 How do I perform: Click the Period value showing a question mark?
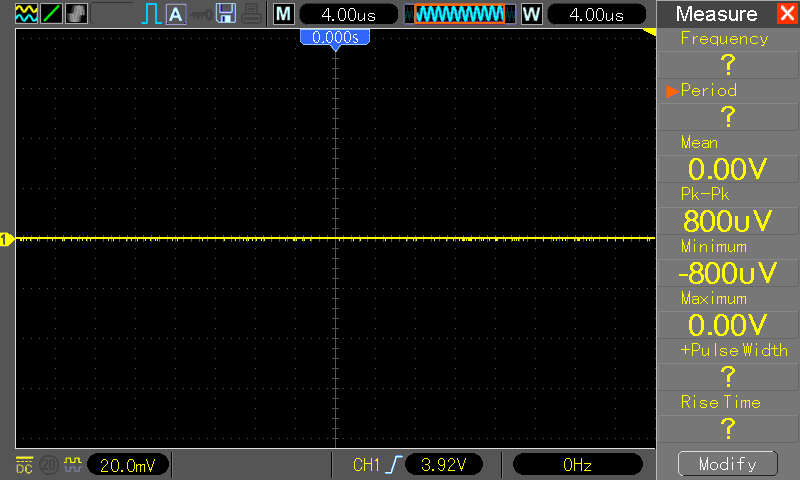728,117
